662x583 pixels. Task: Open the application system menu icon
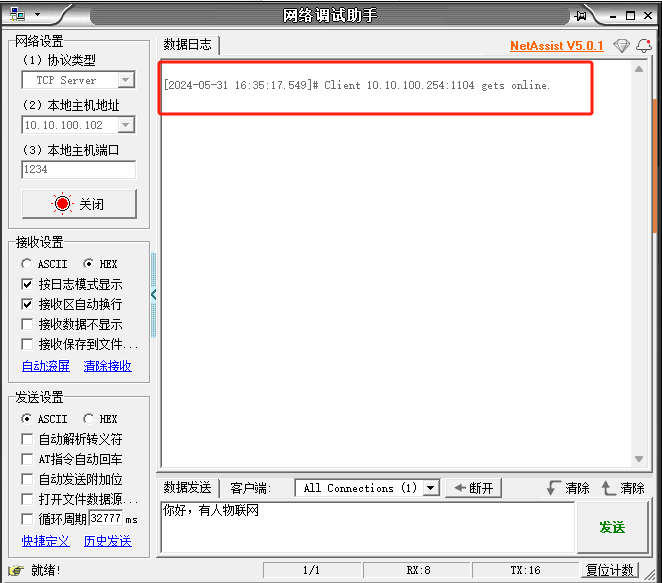point(17,15)
